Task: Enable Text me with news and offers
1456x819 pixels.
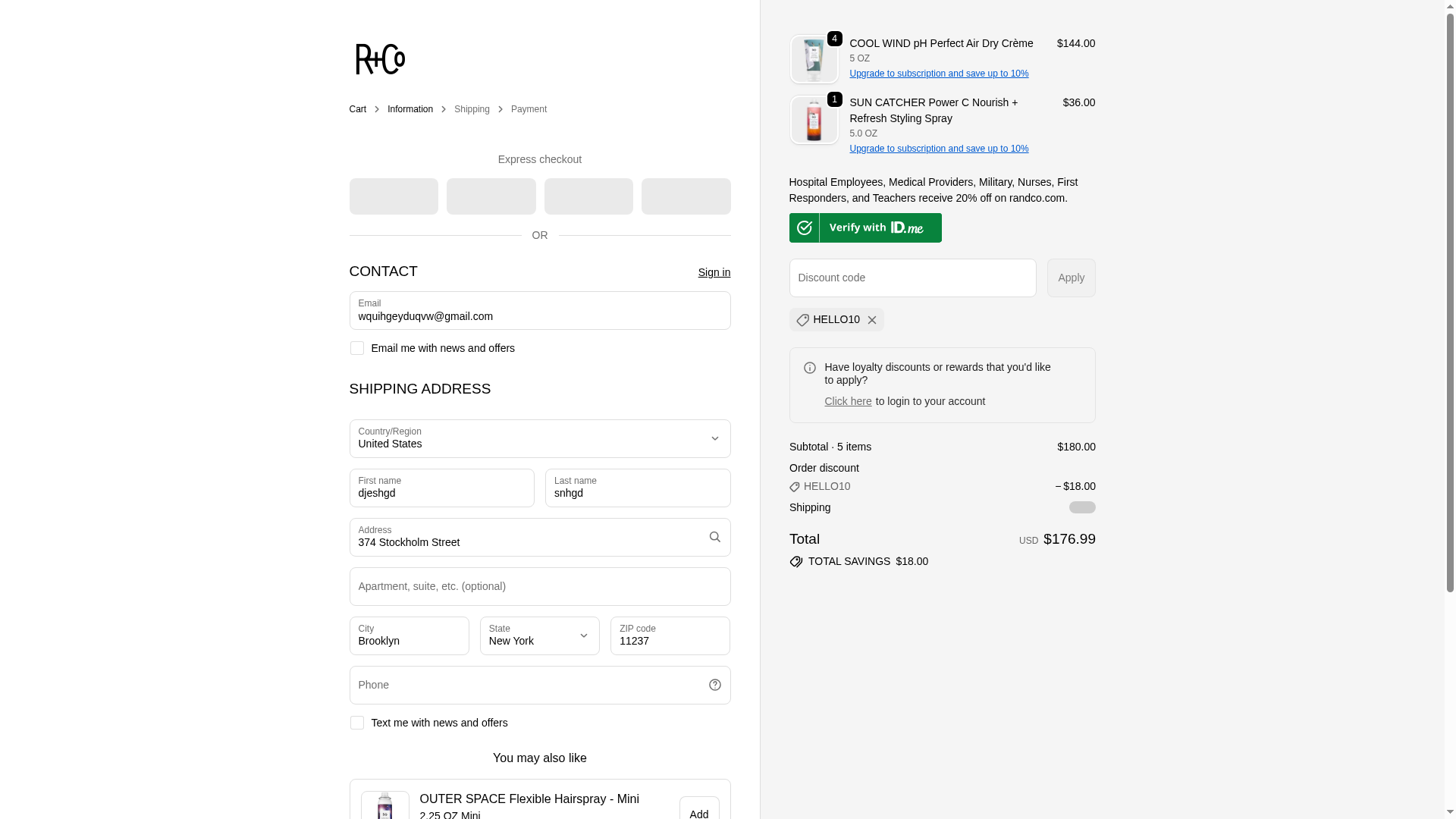Action: [356, 723]
